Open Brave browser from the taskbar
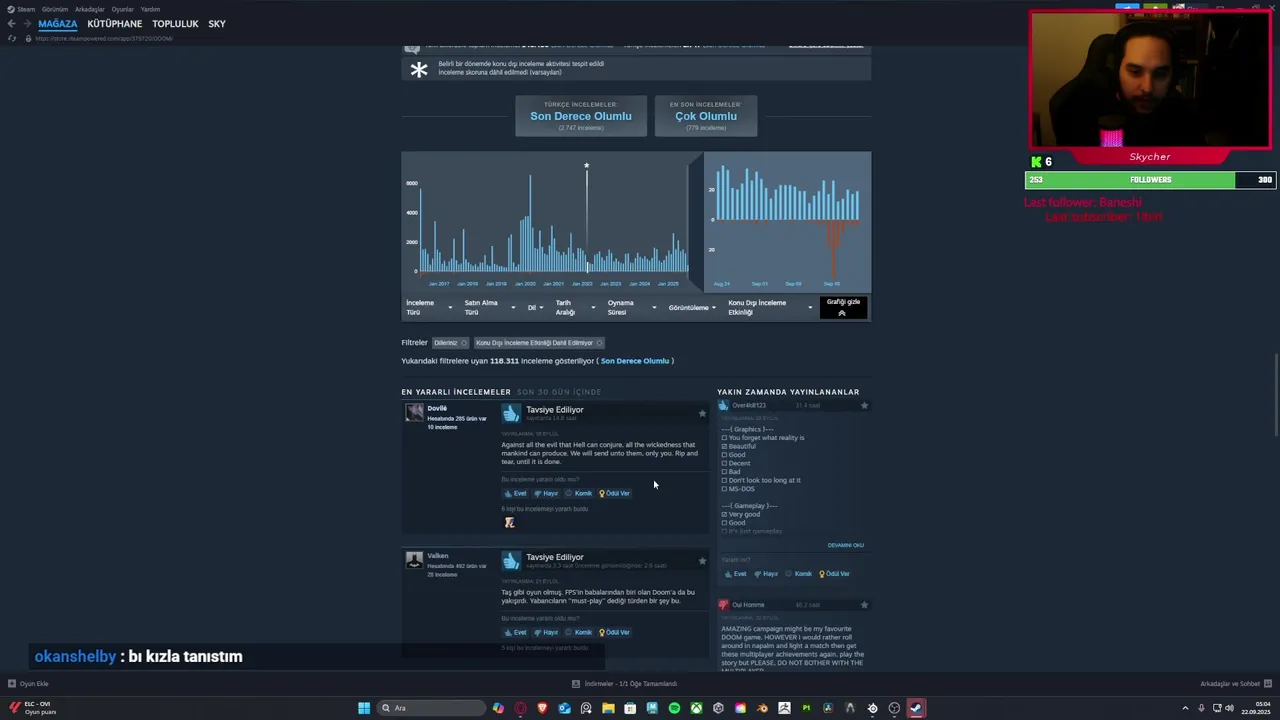Image resolution: width=1280 pixels, height=720 pixels. click(542, 708)
